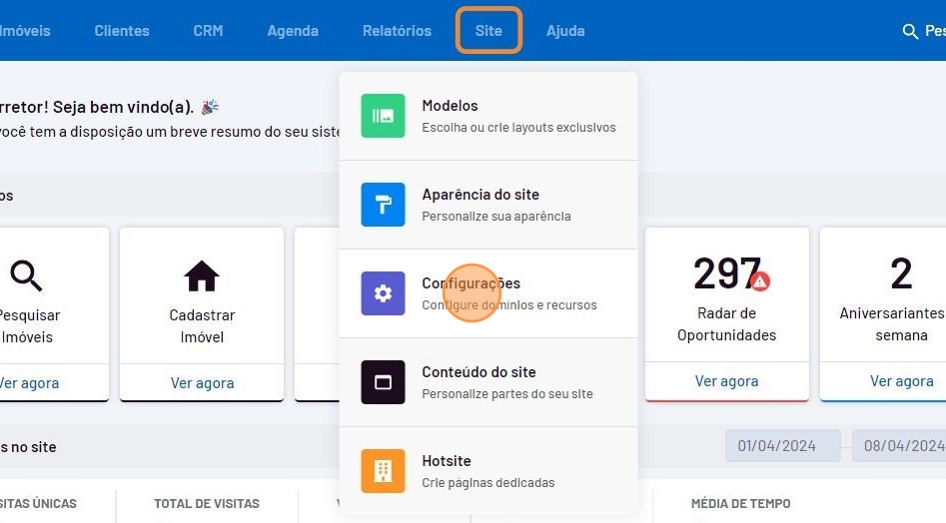Viewport: 946px width, 523px height.
Task: Click the blue paint roller Aparência icon
Action: (x=383, y=205)
